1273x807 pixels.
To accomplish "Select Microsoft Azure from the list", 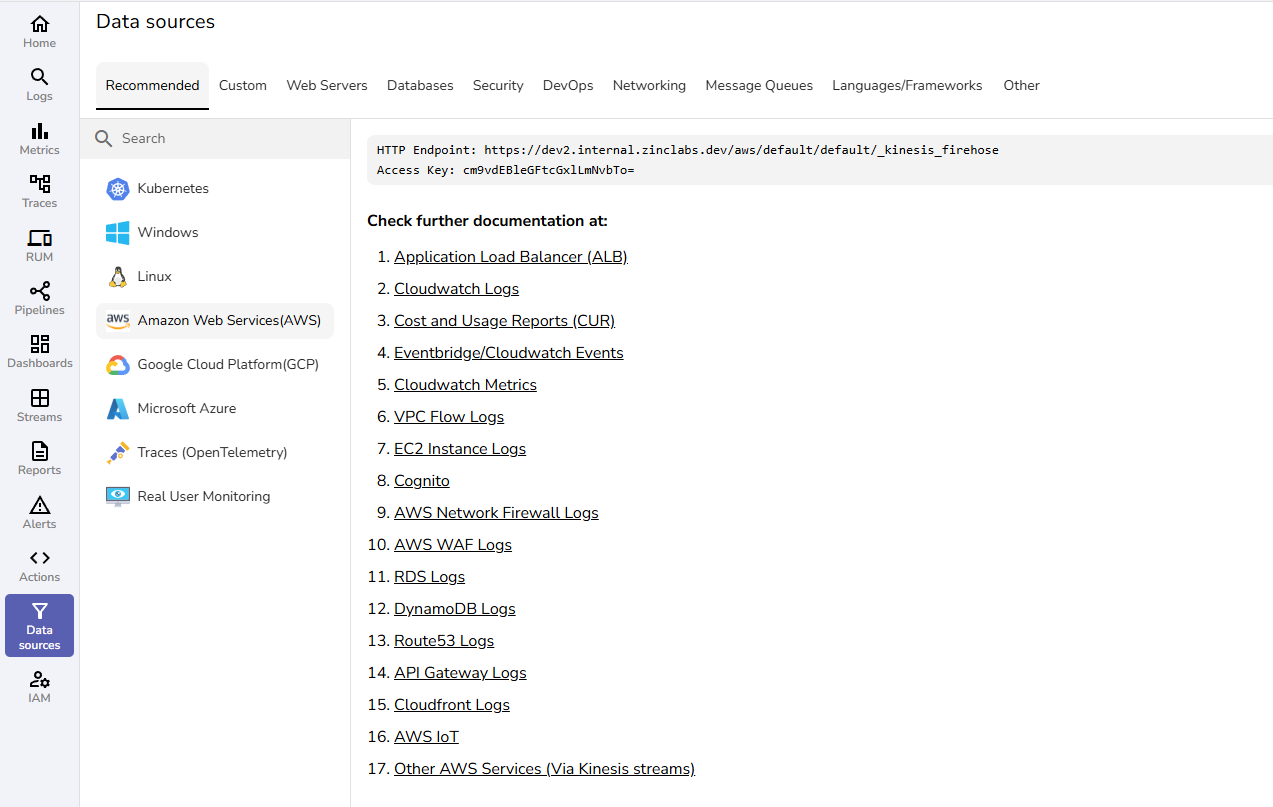I will point(186,409).
